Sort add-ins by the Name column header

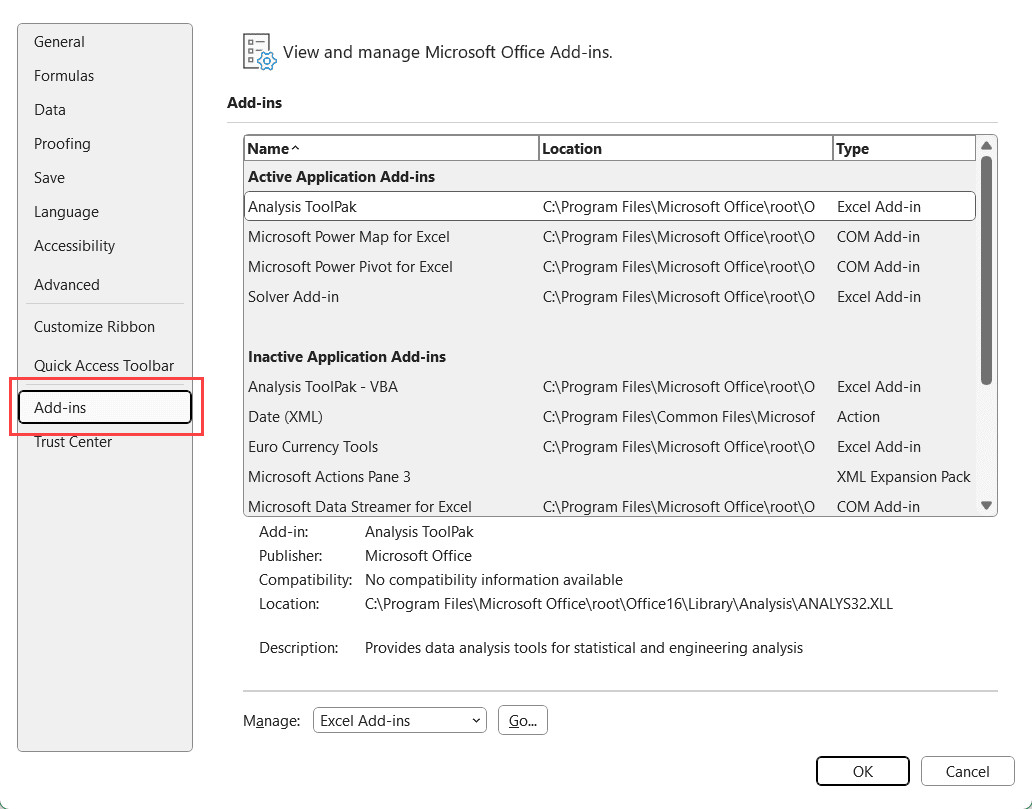[x=390, y=149]
